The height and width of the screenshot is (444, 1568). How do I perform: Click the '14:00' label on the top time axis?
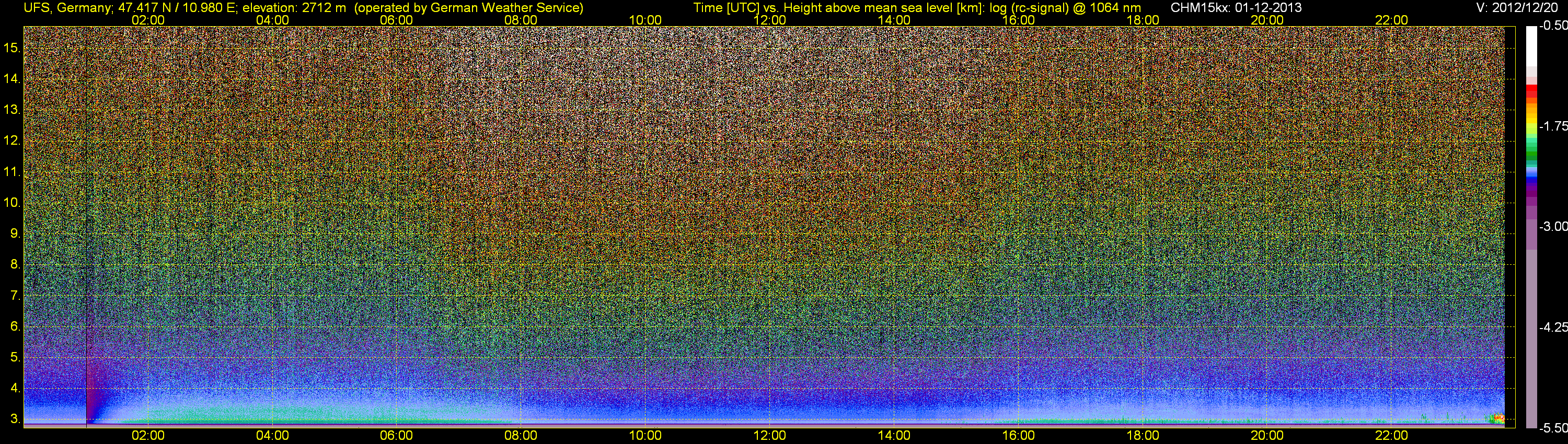894,20
